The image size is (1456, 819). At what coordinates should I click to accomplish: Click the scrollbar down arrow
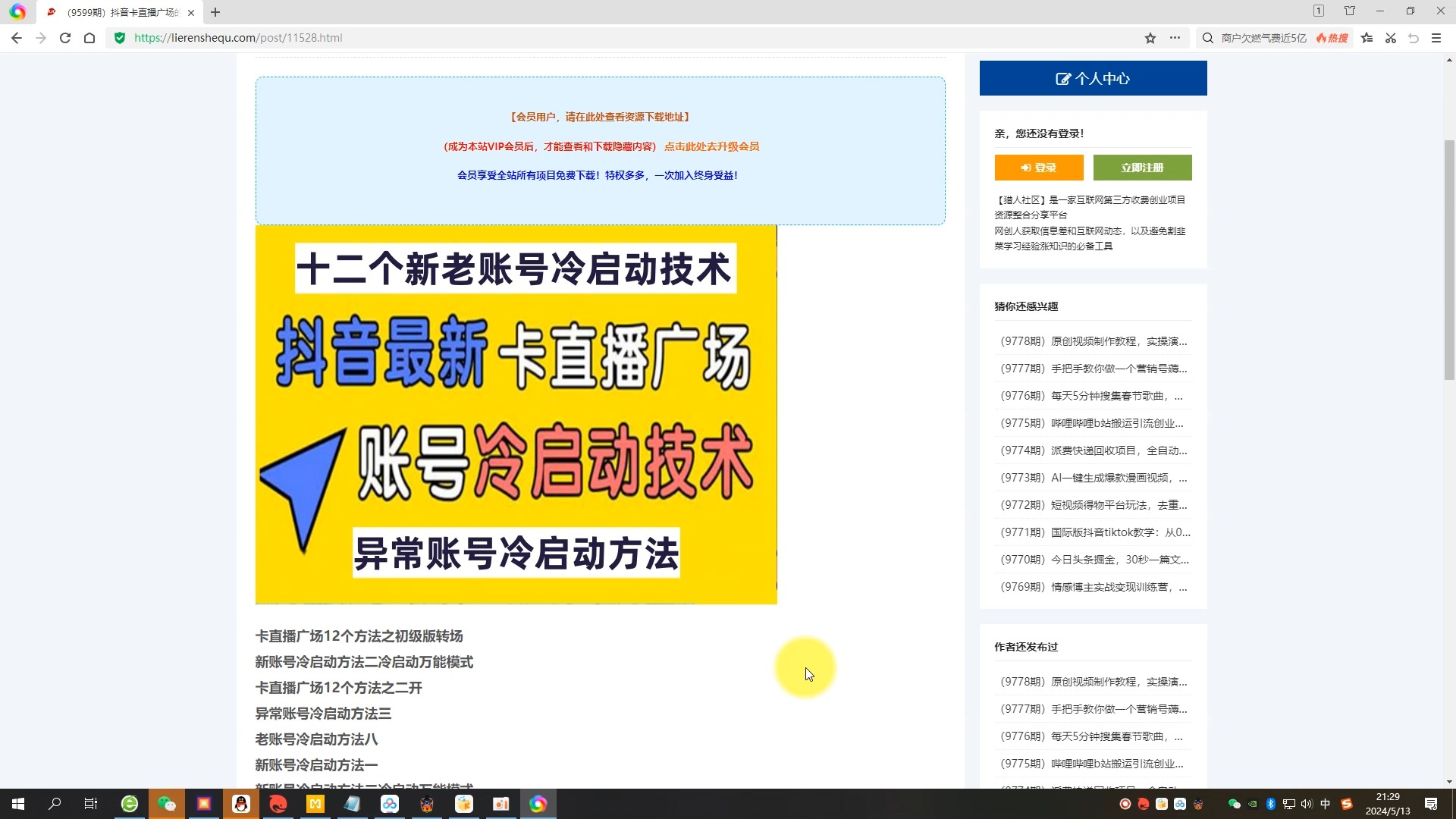[1449, 782]
